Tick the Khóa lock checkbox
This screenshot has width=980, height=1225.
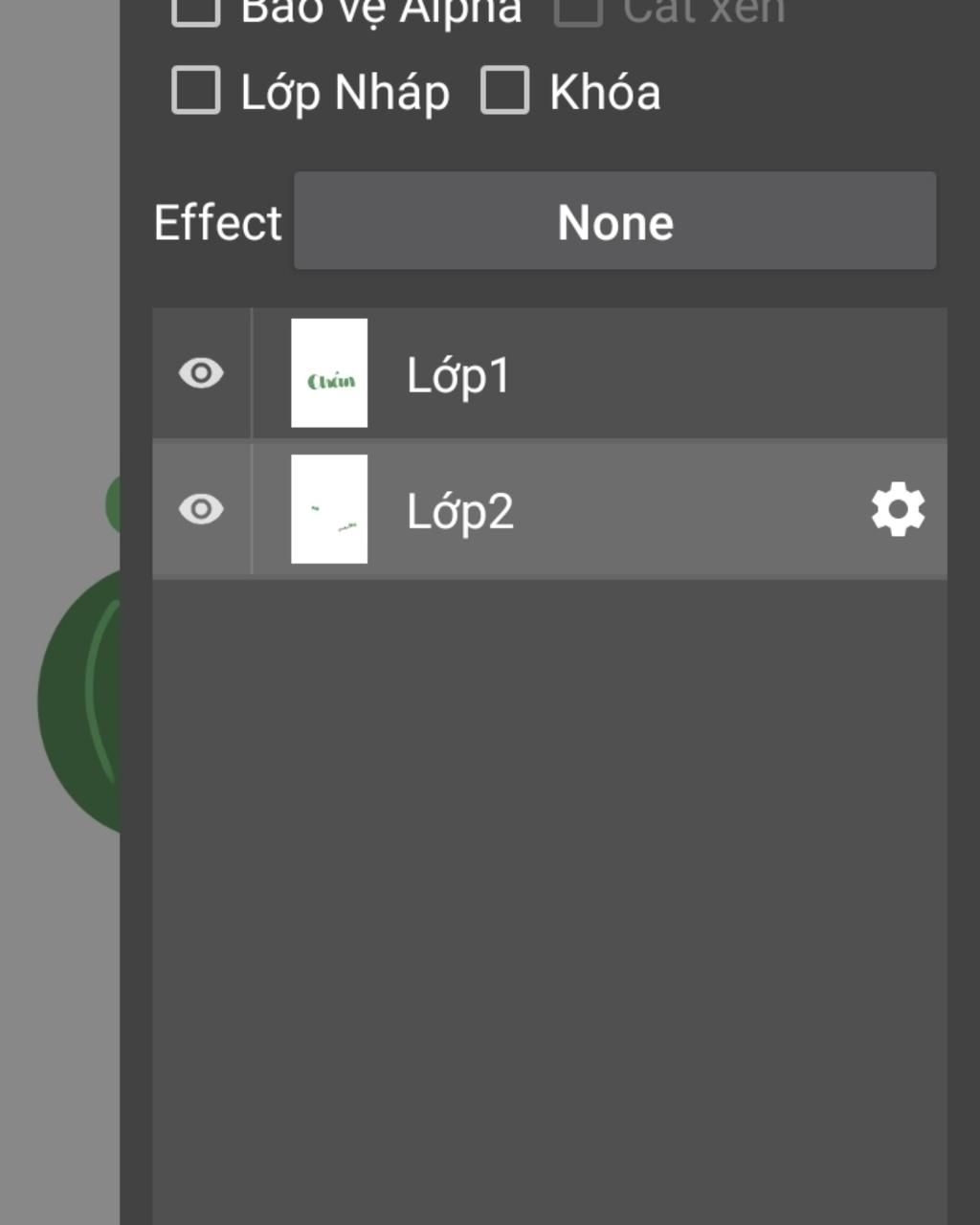point(504,91)
